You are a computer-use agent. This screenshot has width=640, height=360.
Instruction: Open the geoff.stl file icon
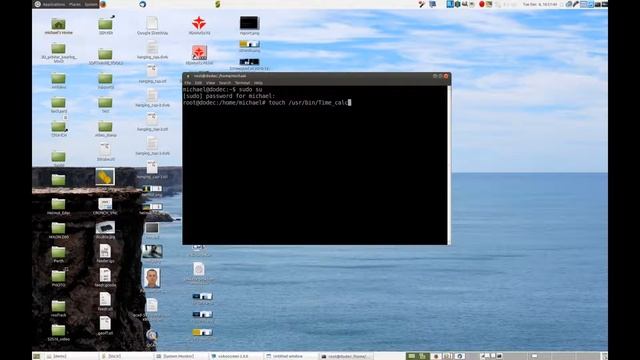(x=105, y=325)
